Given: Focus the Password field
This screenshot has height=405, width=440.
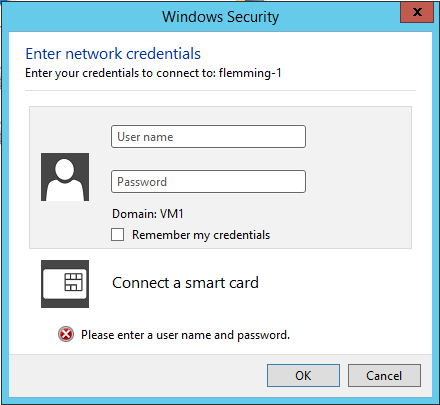Looking at the screenshot, I should click(208, 182).
